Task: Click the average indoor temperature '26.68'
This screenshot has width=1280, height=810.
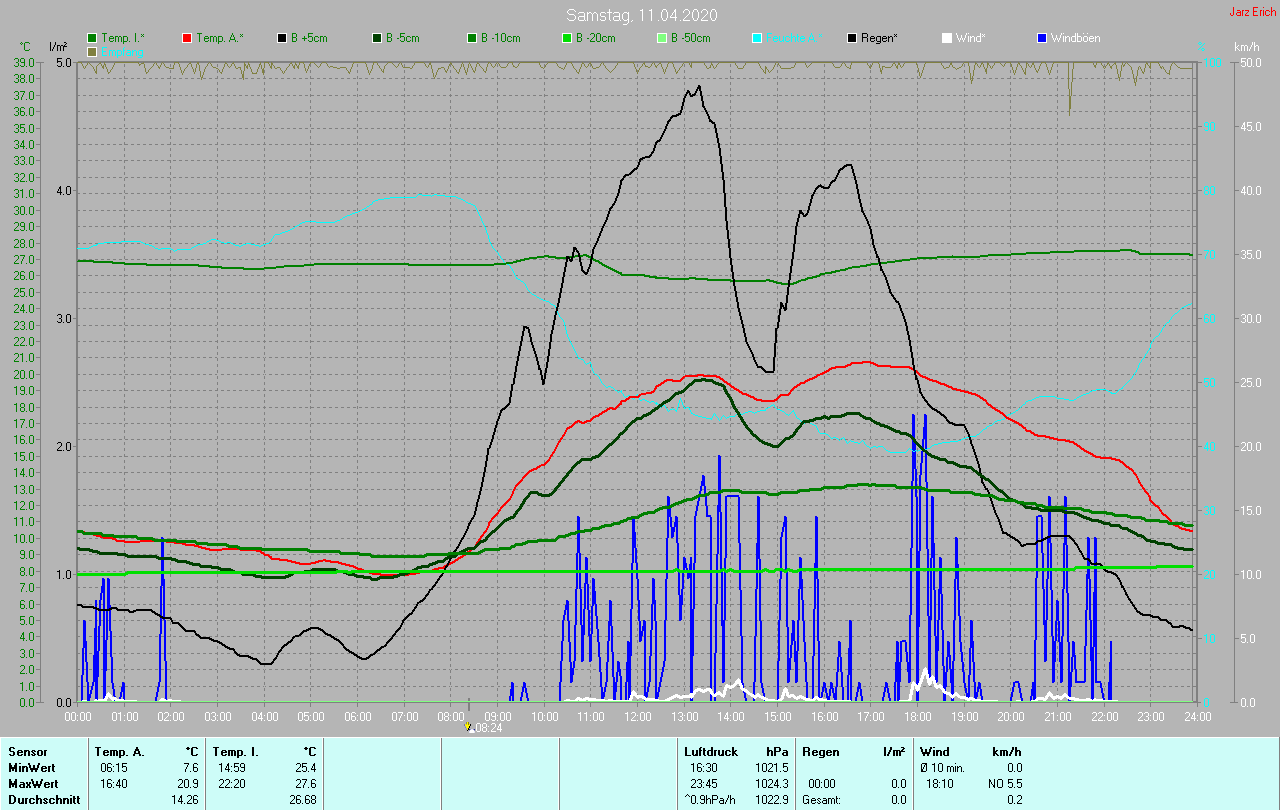Action: (x=303, y=800)
